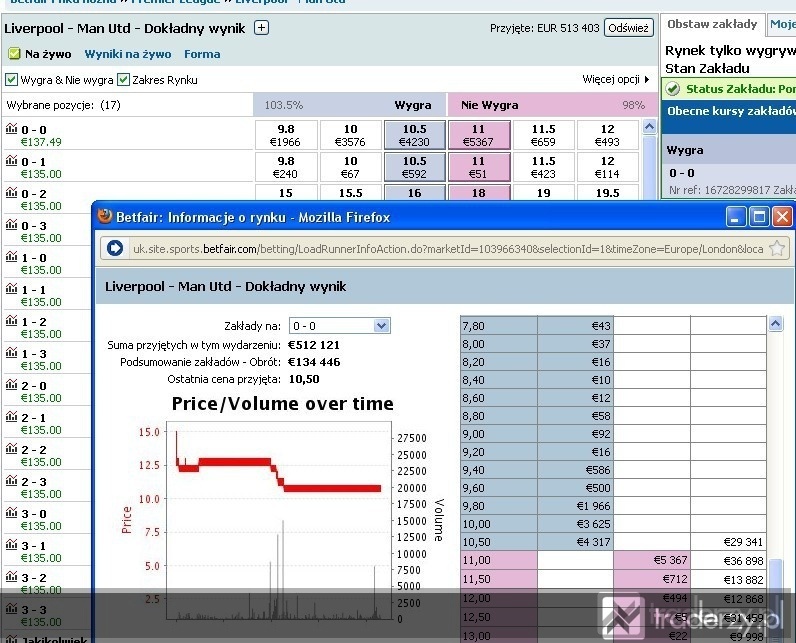Viewport: 796px width, 643px height.
Task: Maximize the Informacje o rynku popup window
Action: click(759, 217)
